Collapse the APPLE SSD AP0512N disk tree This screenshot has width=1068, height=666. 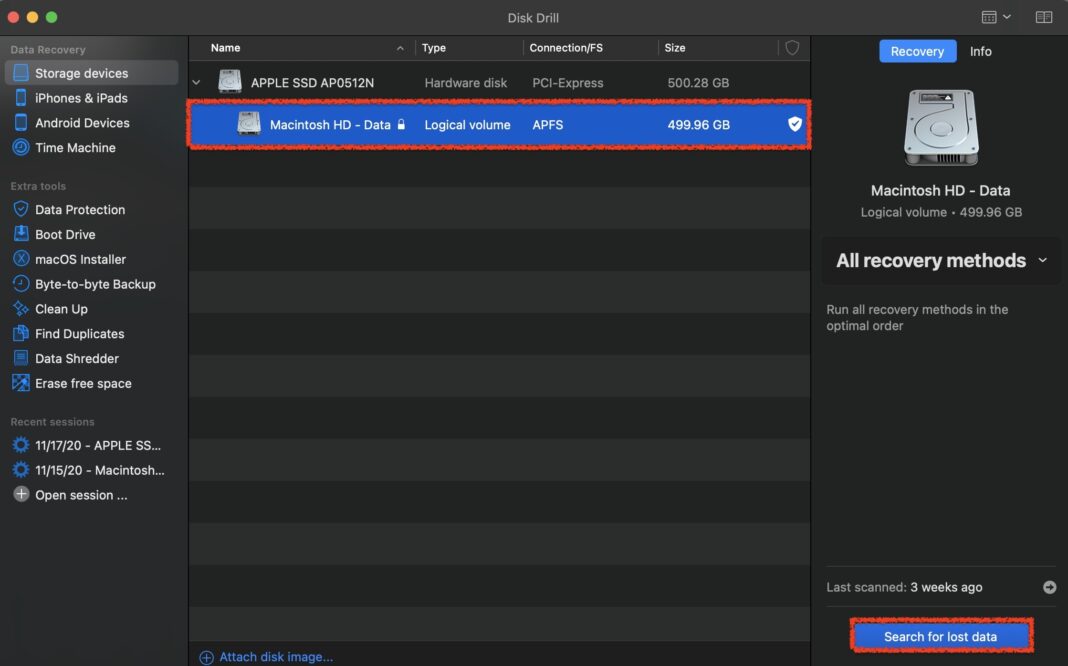tap(196, 82)
